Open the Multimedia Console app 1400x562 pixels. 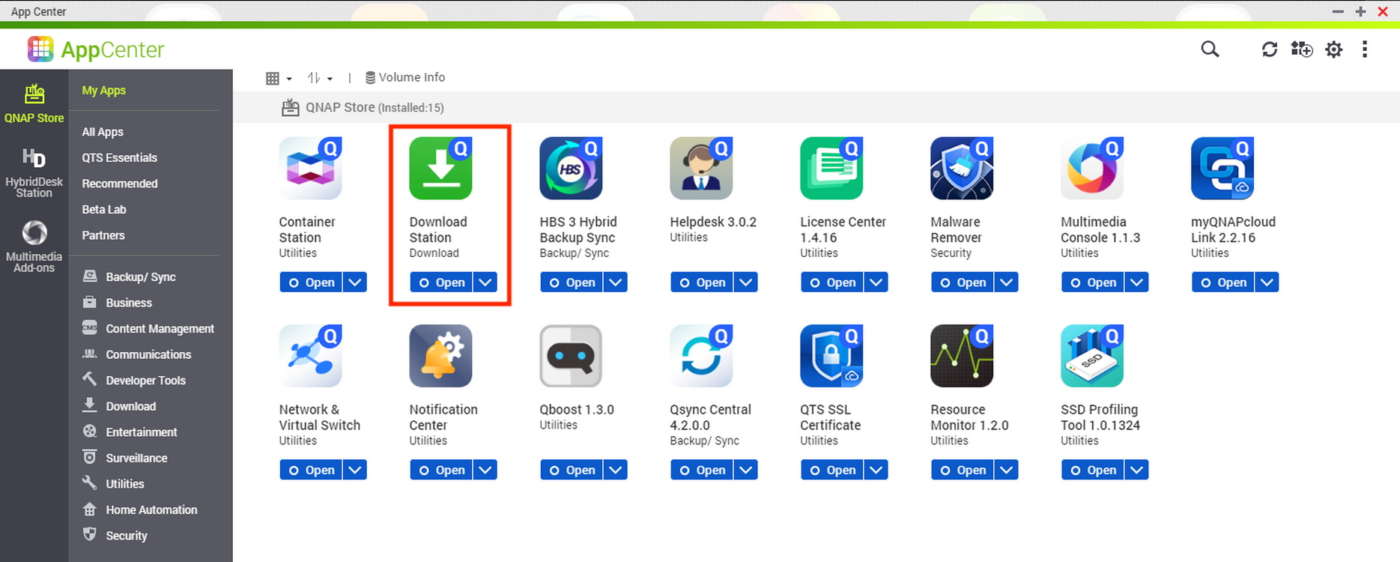pyautogui.click(x=1092, y=282)
